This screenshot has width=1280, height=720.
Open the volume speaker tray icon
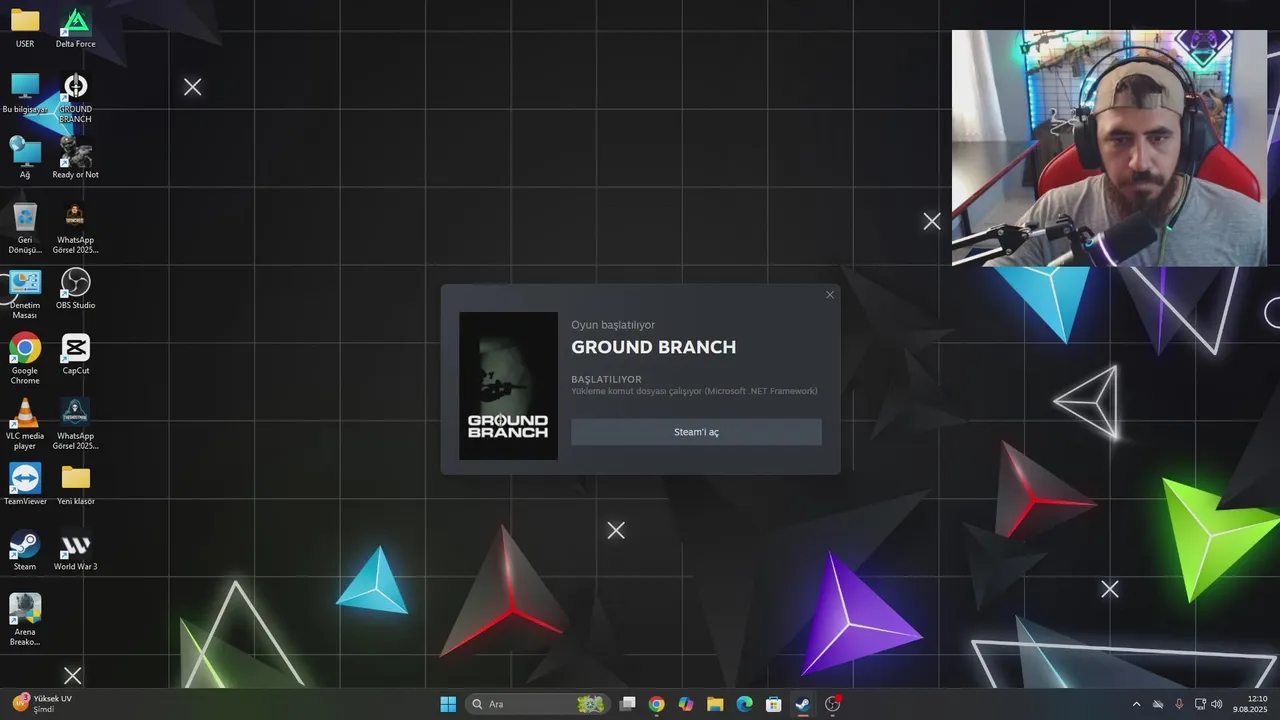pyautogui.click(x=1216, y=704)
